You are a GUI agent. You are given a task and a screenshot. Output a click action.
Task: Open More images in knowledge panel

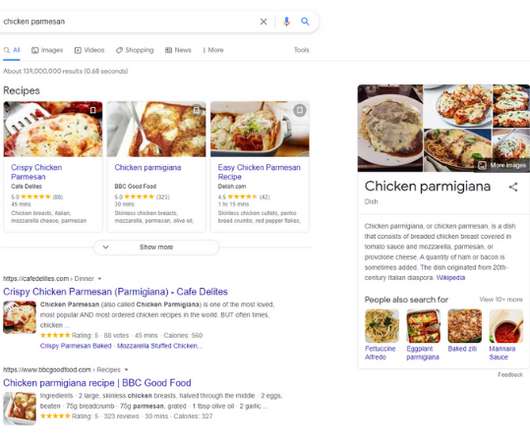point(502,165)
